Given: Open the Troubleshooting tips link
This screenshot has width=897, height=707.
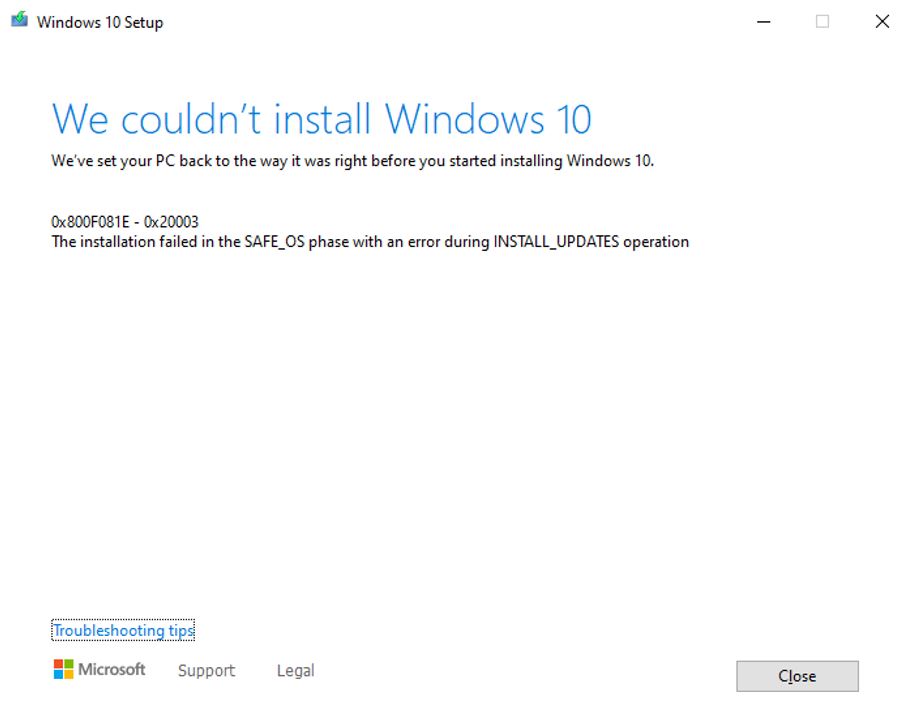Looking at the screenshot, I should [123, 630].
